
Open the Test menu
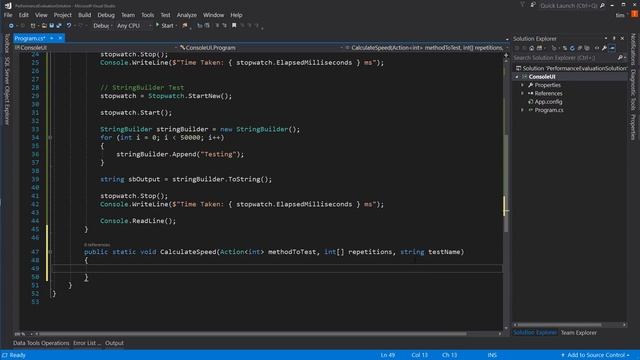(x=165, y=15)
